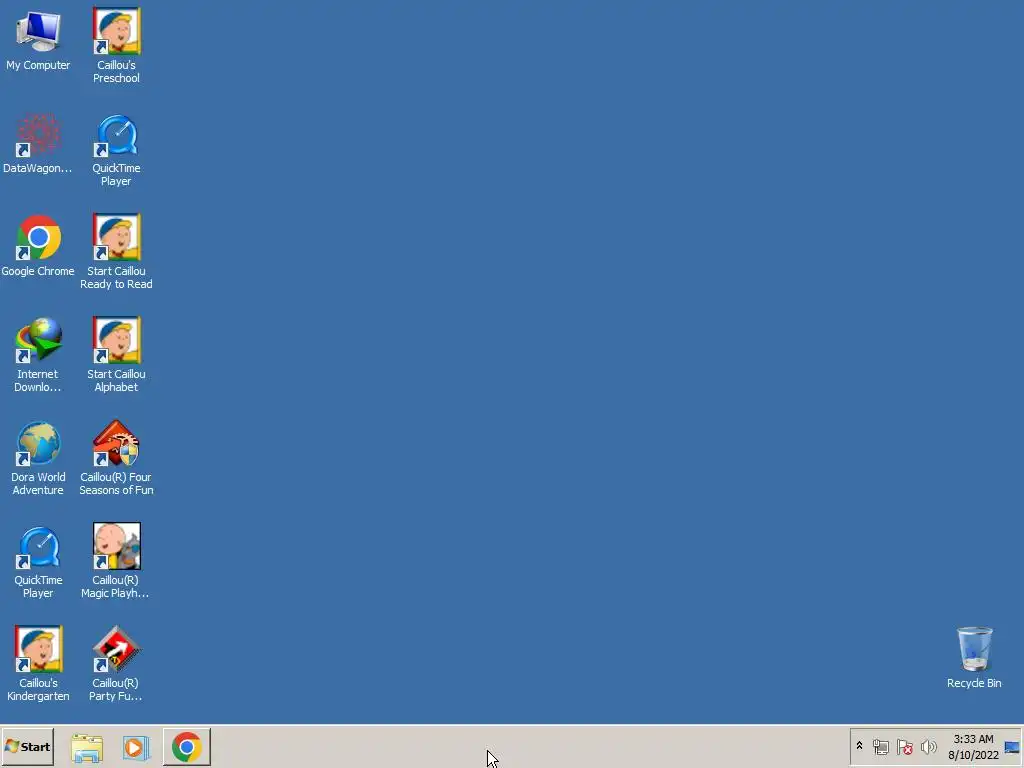The height and width of the screenshot is (768, 1024).
Task: Show hidden tray icons arrow
Action: [x=859, y=746]
